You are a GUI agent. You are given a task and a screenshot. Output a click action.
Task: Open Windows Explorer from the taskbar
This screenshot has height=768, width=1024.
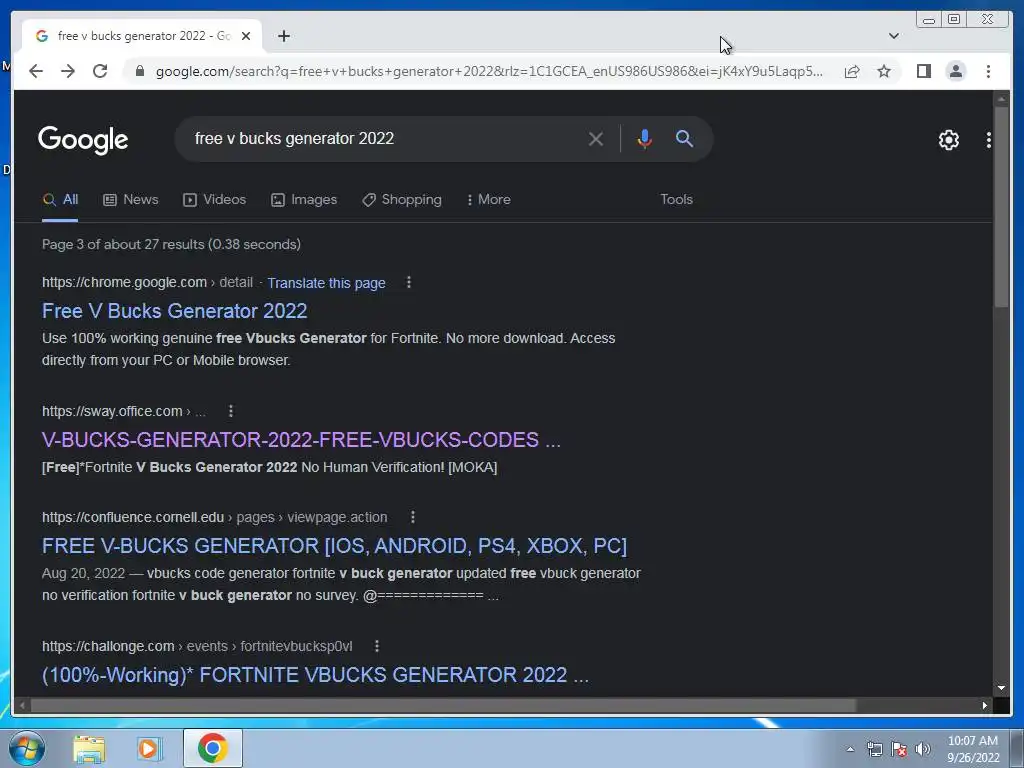(x=89, y=748)
